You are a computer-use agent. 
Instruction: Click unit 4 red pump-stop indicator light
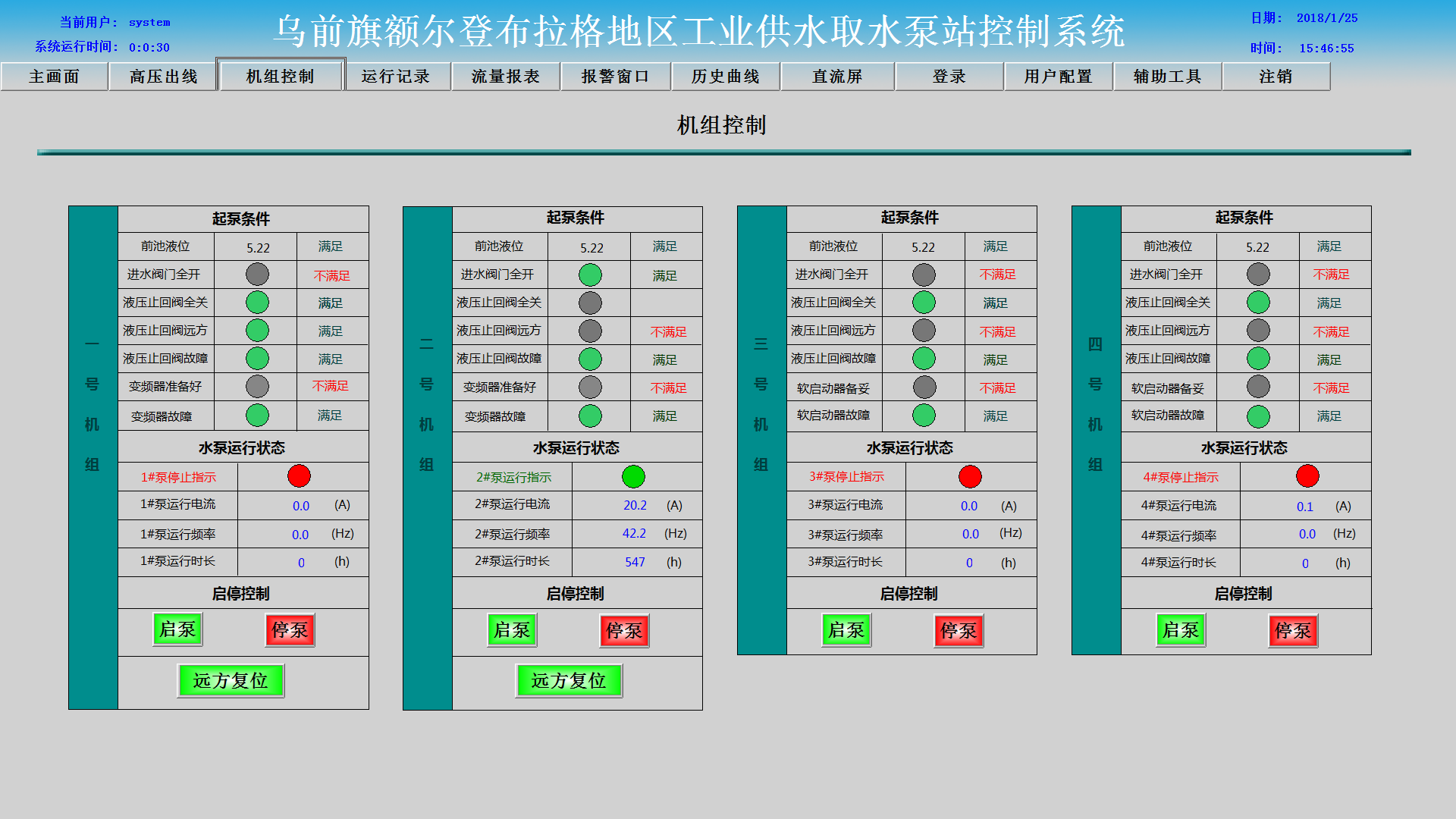tap(1307, 476)
